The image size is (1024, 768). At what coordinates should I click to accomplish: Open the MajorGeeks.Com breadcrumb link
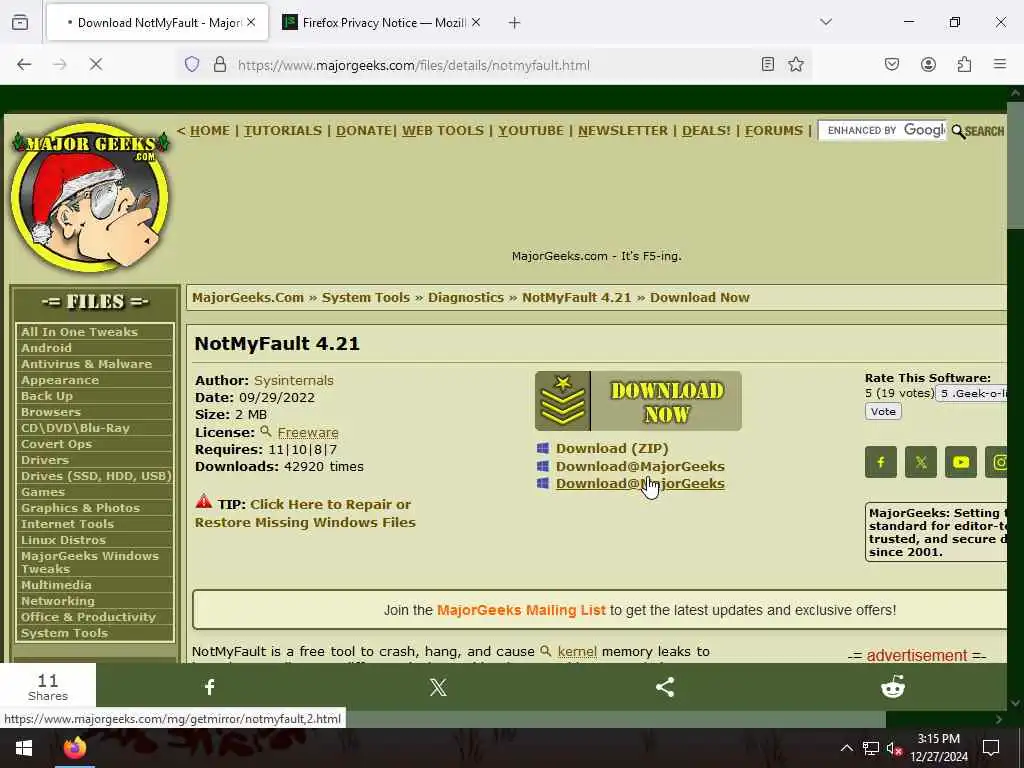[x=248, y=298]
